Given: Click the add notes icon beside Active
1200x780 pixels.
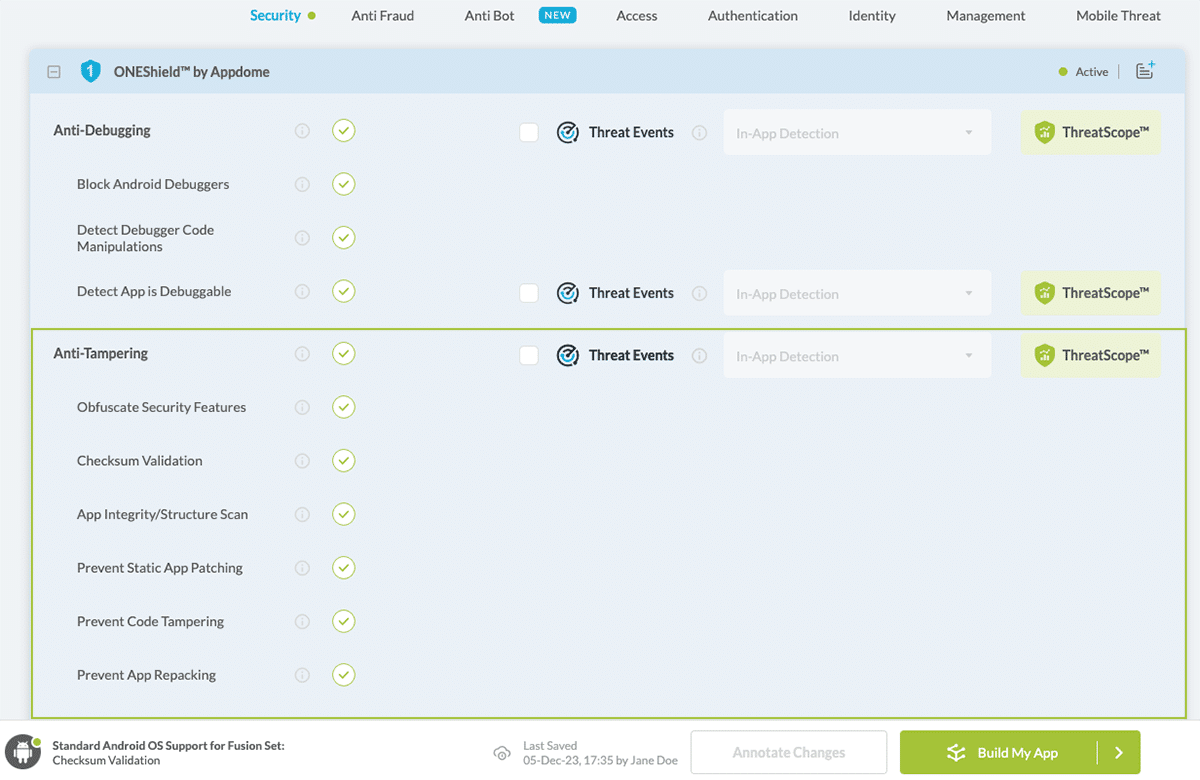Looking at the screenshot, I should [x=1145, y=71].
